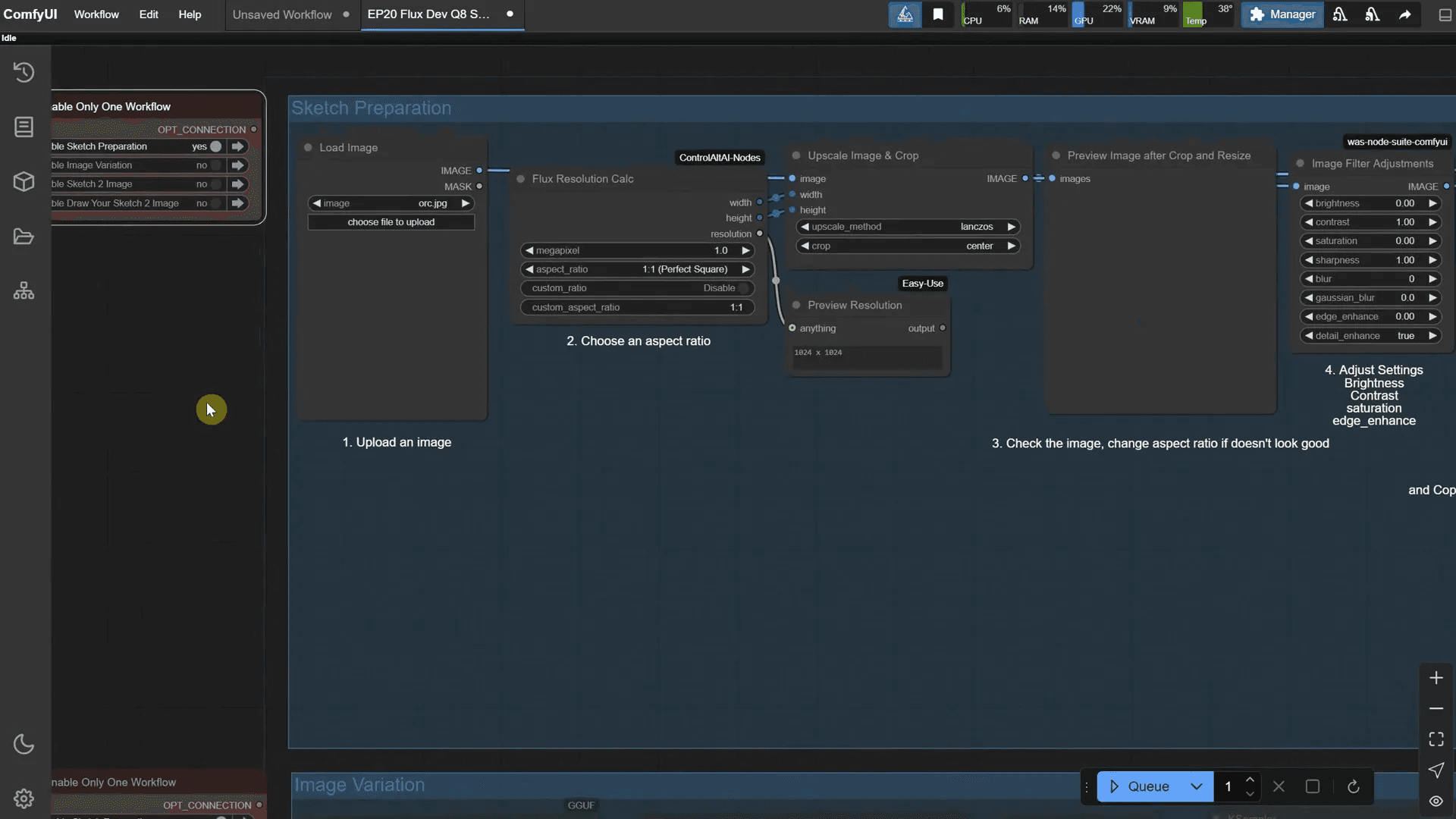Click the clear queue square icon
The width and height of the screenshot is (1456, 819).
[x=1313, y=786]
